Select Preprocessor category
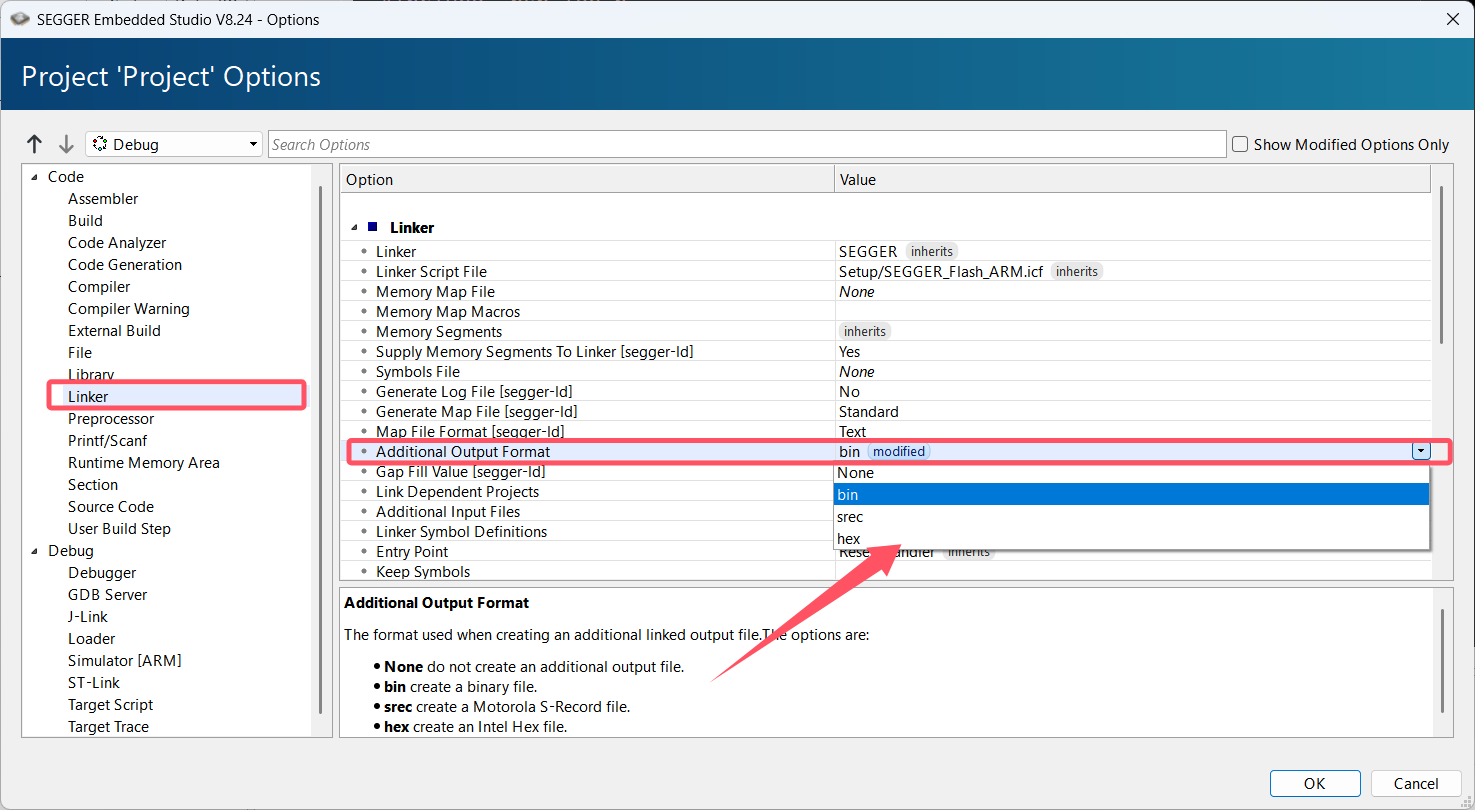Image resolution: width=1475 pixels, height=810 pixels. [x=111, y=419]
